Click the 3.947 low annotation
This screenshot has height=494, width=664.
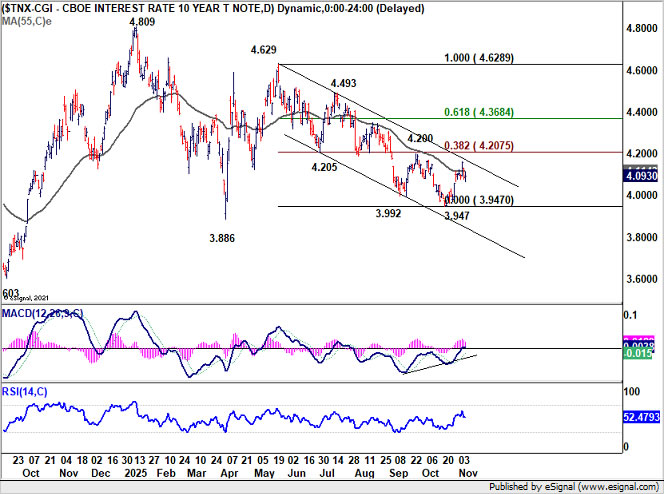point(457,216)
